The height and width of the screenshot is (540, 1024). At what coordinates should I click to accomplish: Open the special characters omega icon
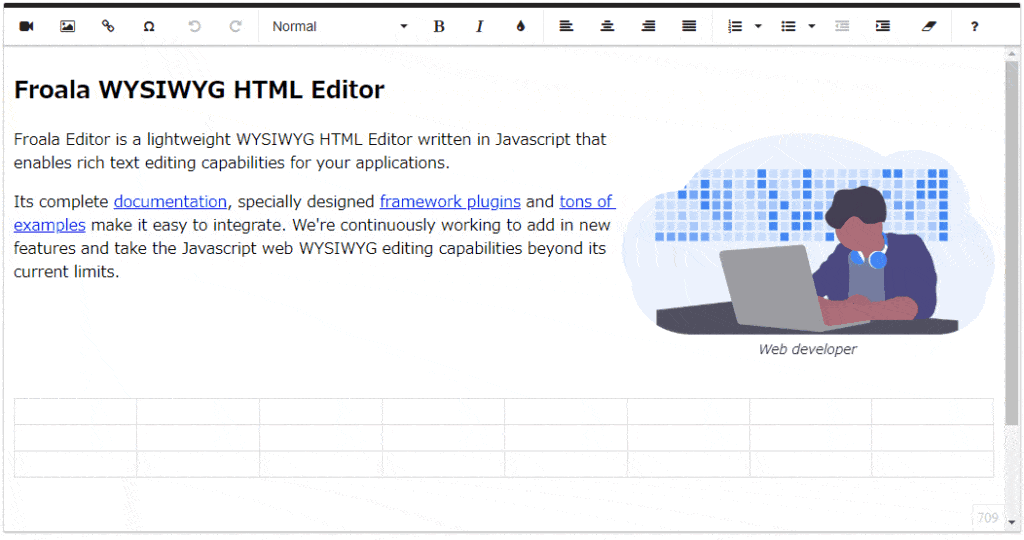click(x=149, y=27)
